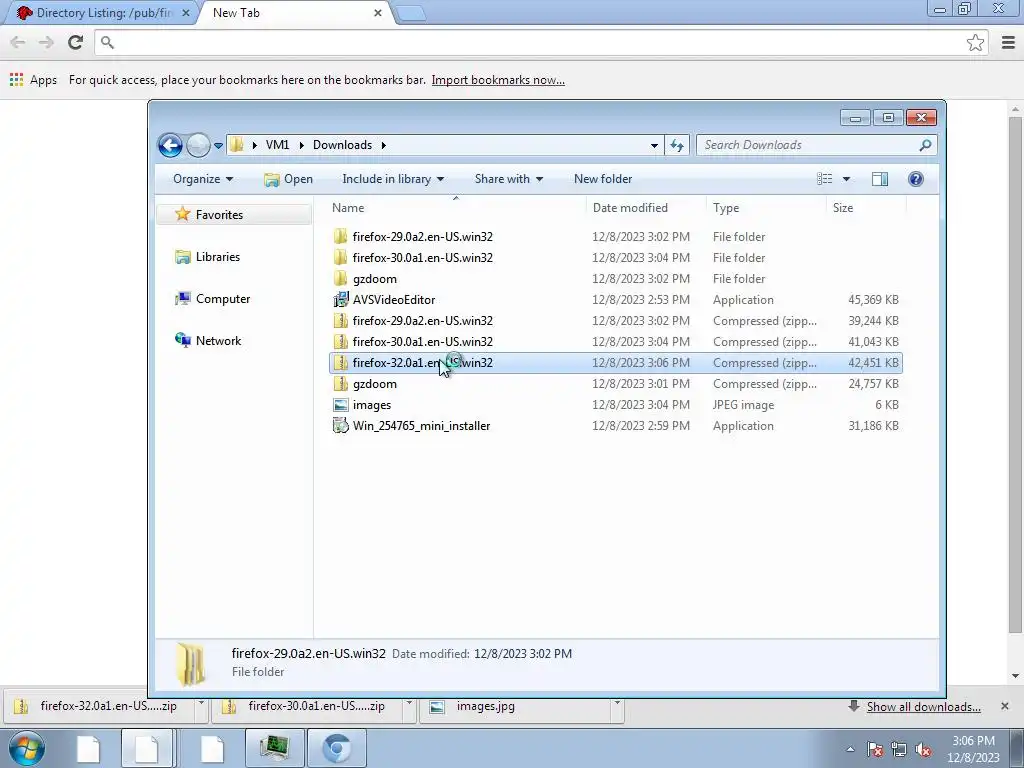Open the view options dropdown arrow
Screen dimensions: 1024x768
coord(846,179)
